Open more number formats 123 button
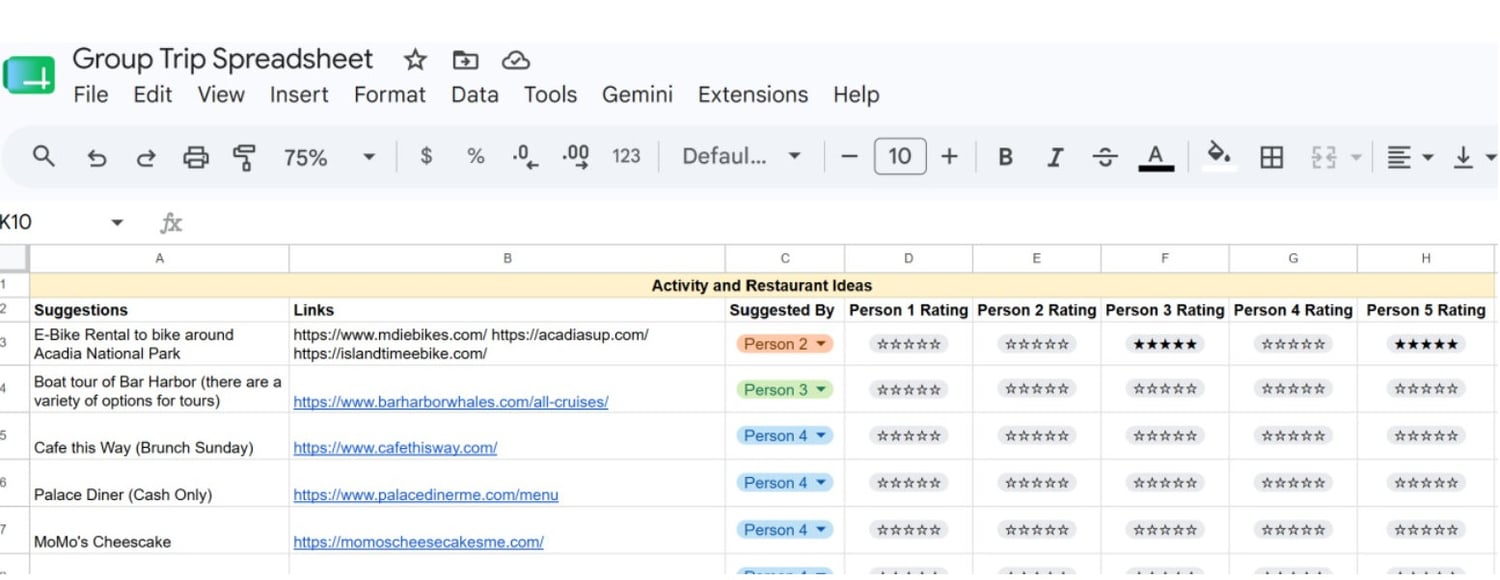Screen dimensions: 1500x580 (626, 156)
